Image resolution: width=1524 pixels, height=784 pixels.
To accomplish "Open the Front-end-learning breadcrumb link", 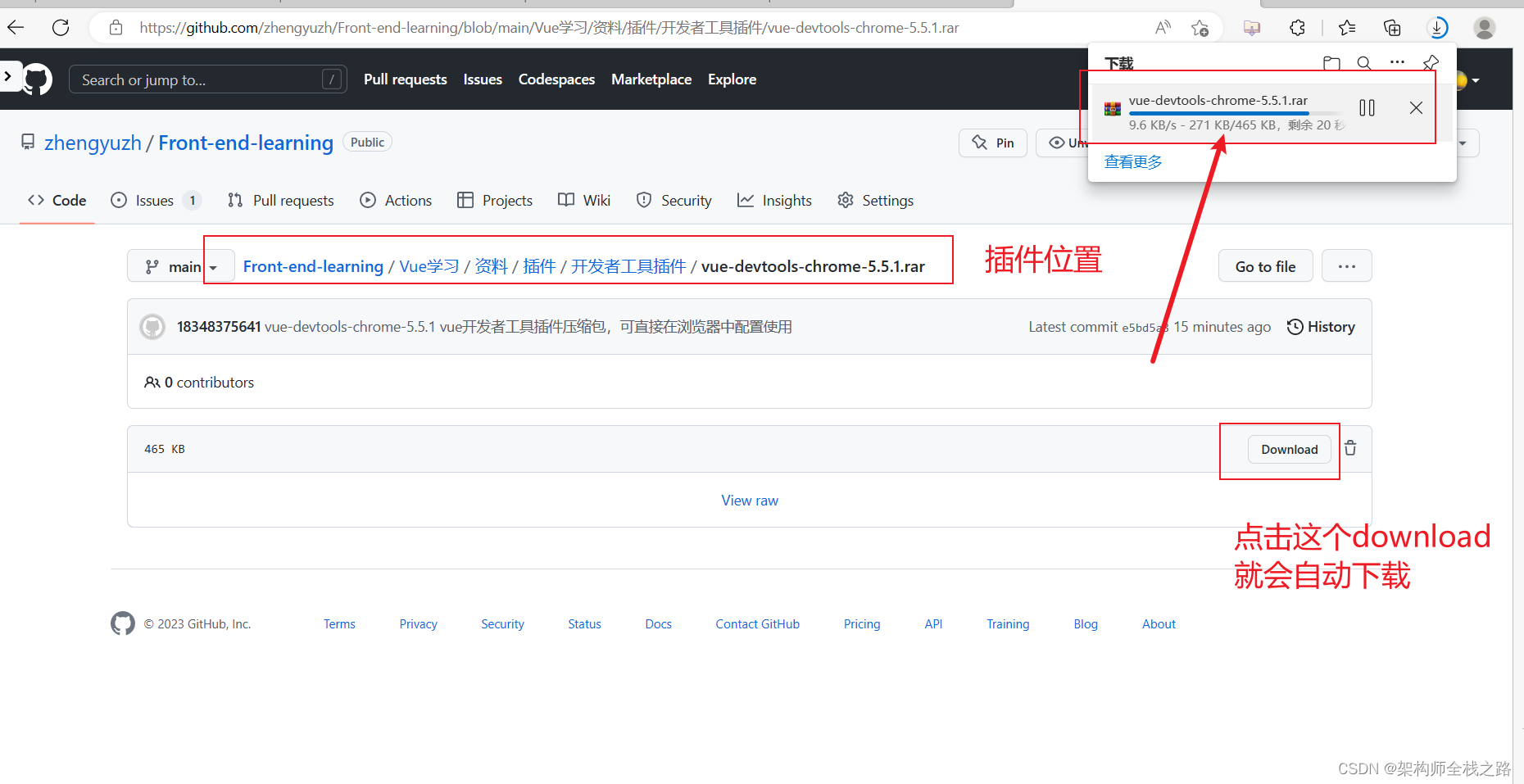I will click(313, 266).
